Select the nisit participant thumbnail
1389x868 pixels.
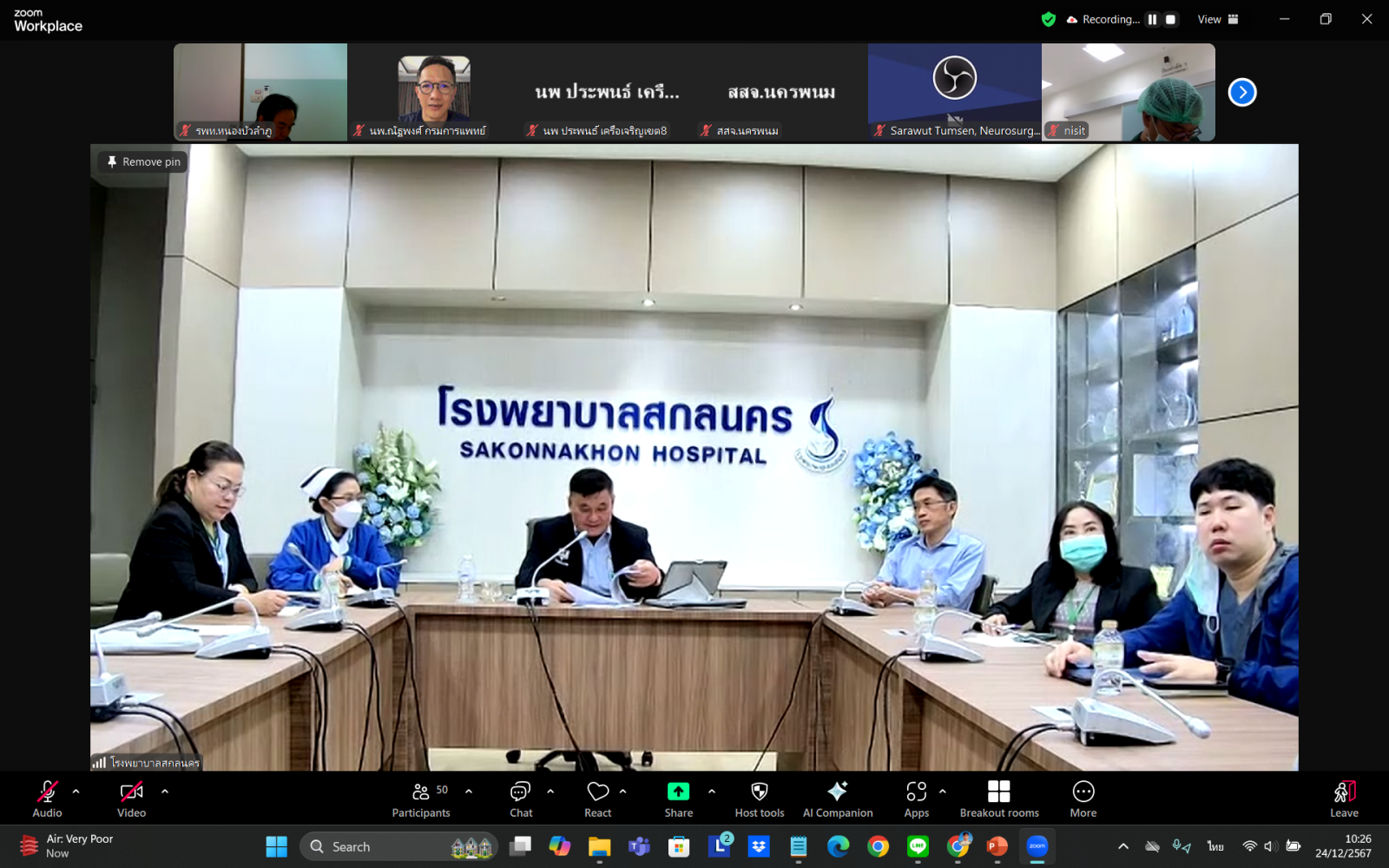(x=1129, y=92)
